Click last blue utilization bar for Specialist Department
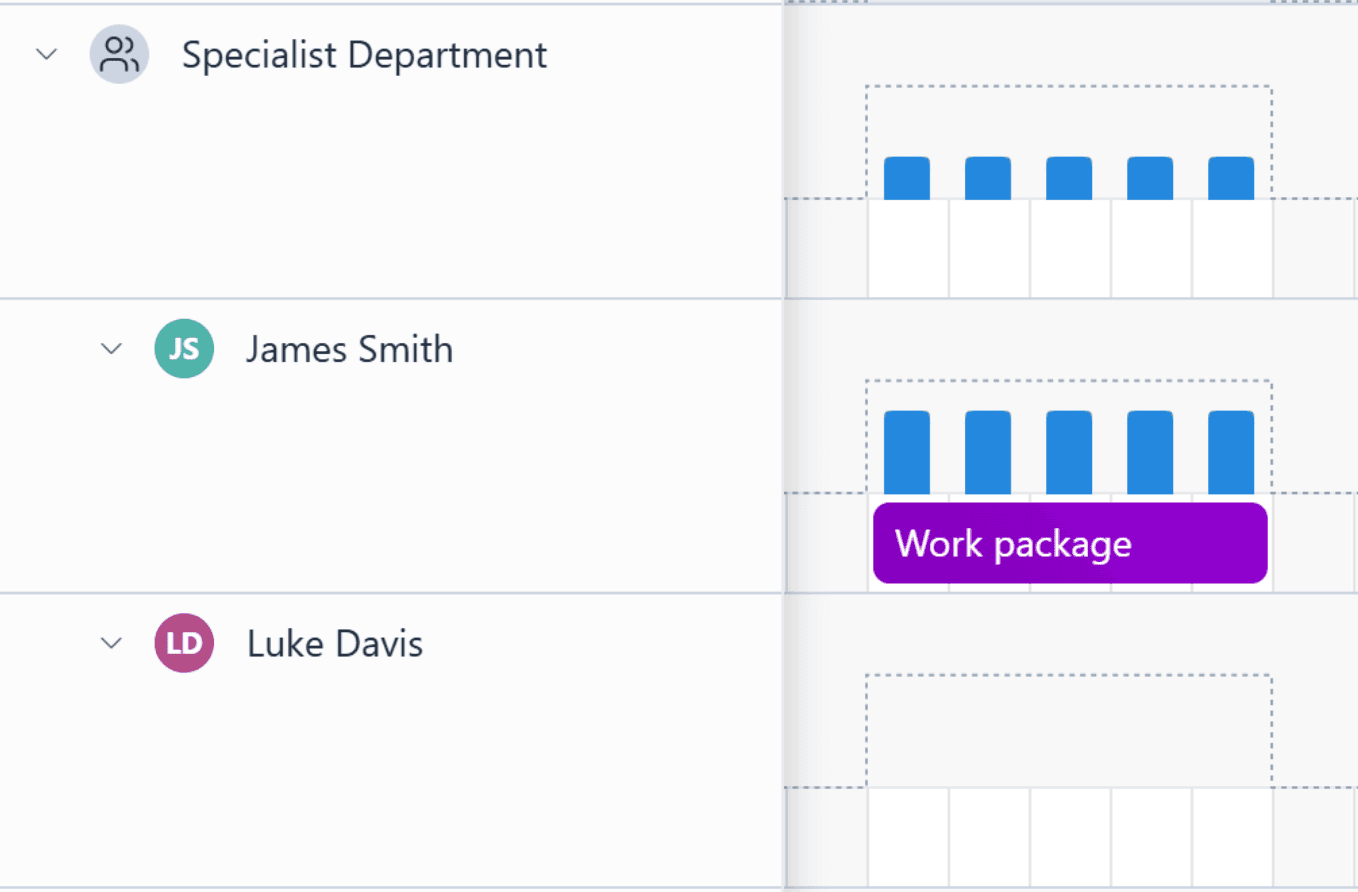This screenshot has height=892, width=1358. [x=1231, y=178]
